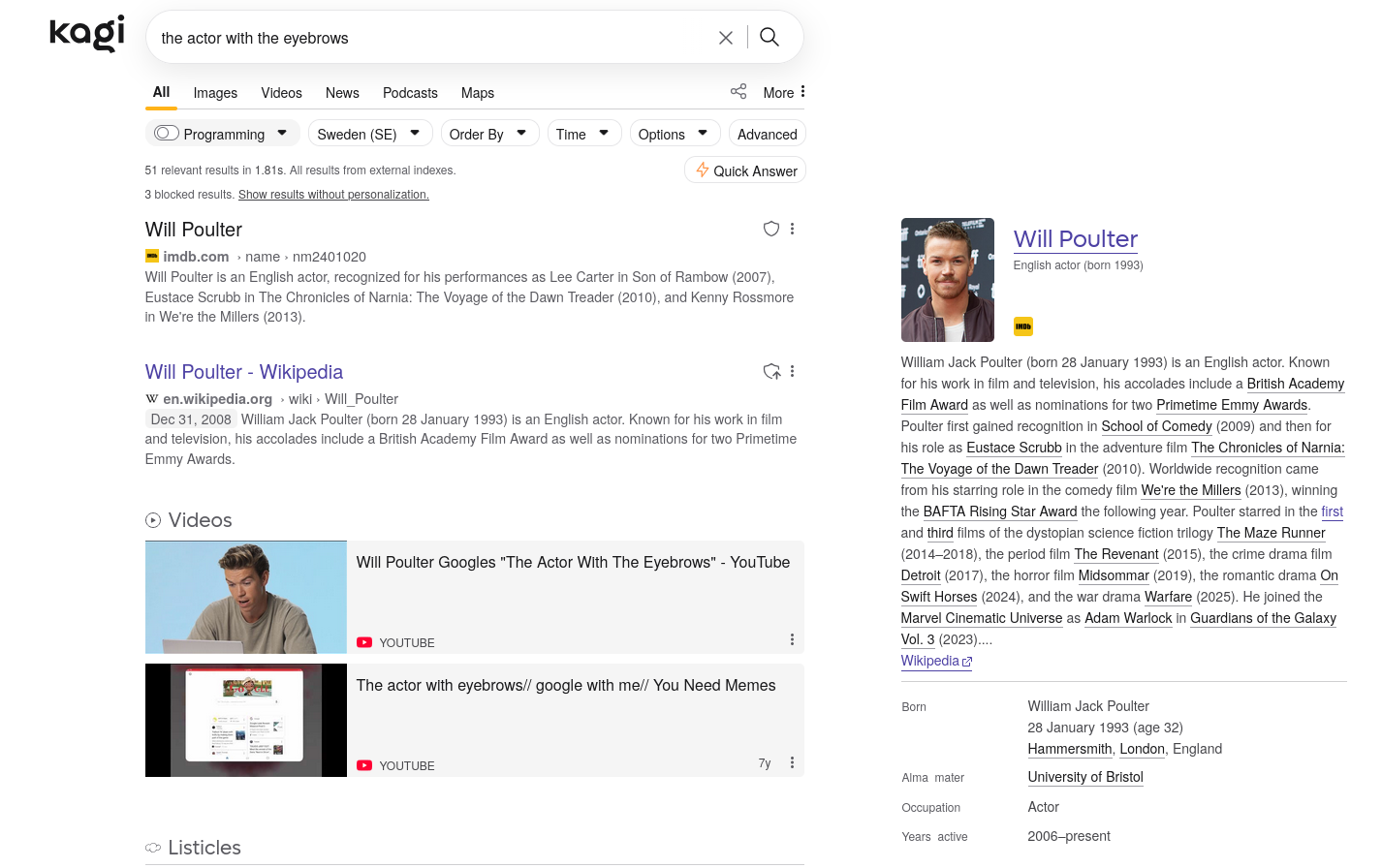Click shield icon on Wikipedia result
This screenshot has height=868, width=1382.
point(771,371)
